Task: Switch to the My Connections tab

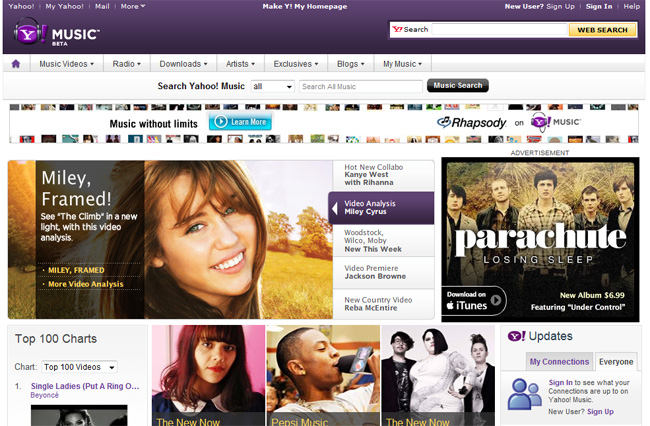Action: coord(559,362)
